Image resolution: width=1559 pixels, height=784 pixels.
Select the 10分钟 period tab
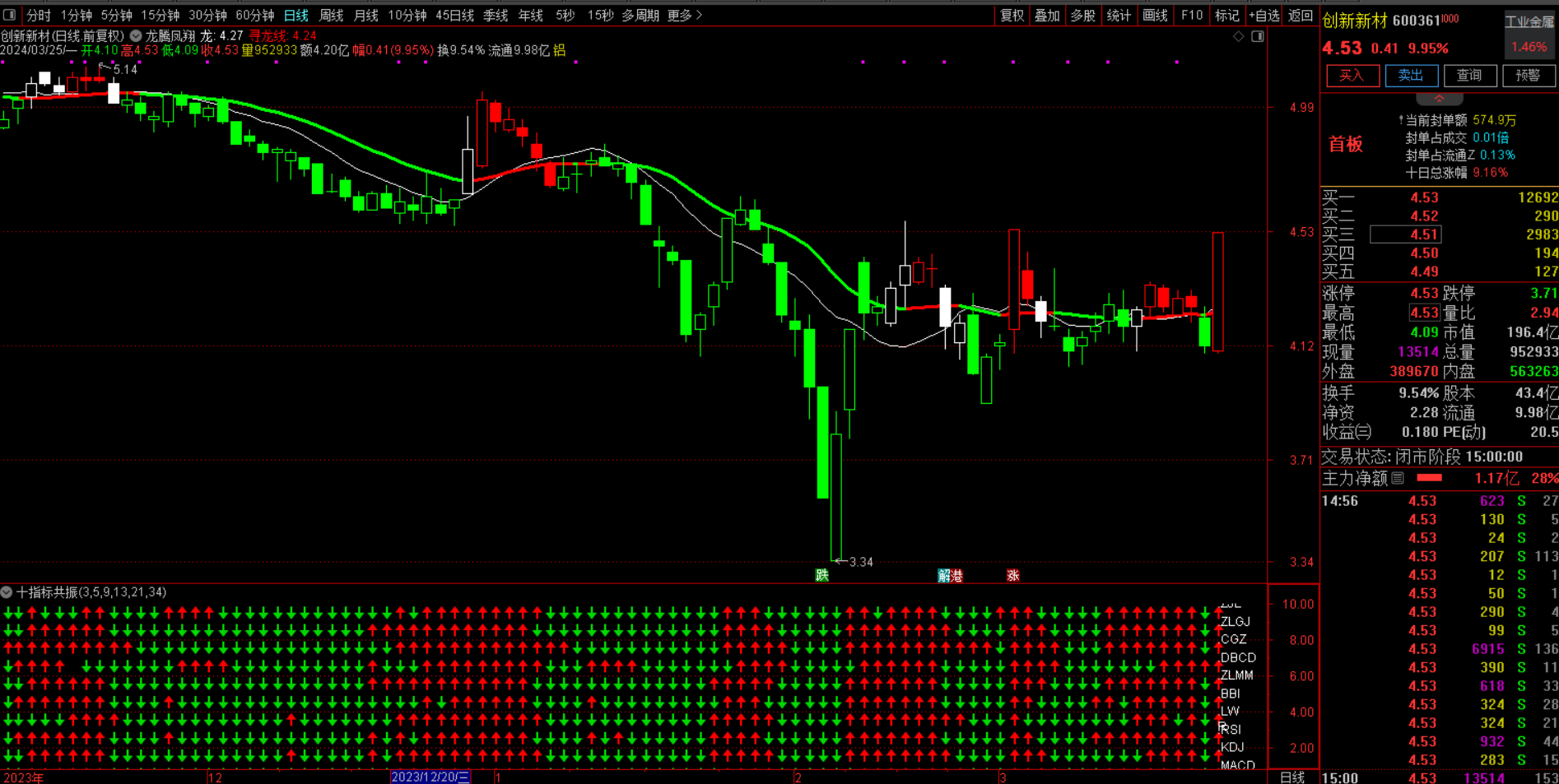[407, 15]
